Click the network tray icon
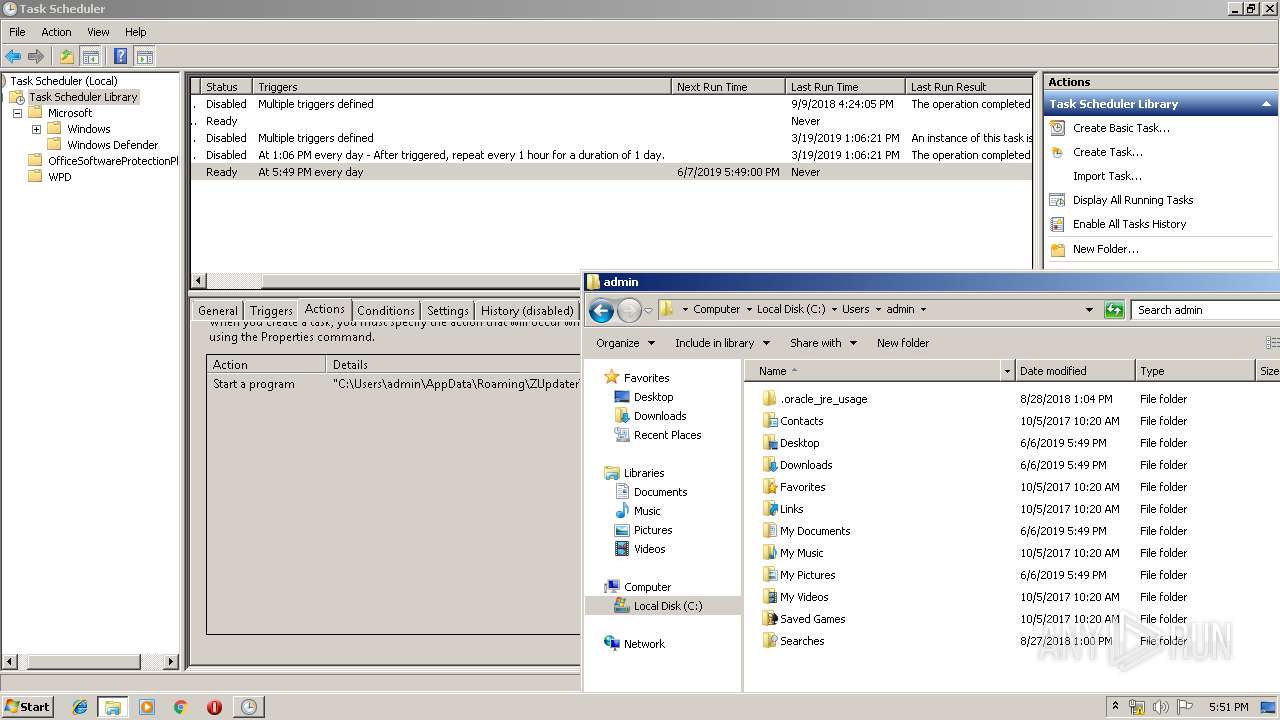Screen dimensions: 1280x720 coord(1138,707)
